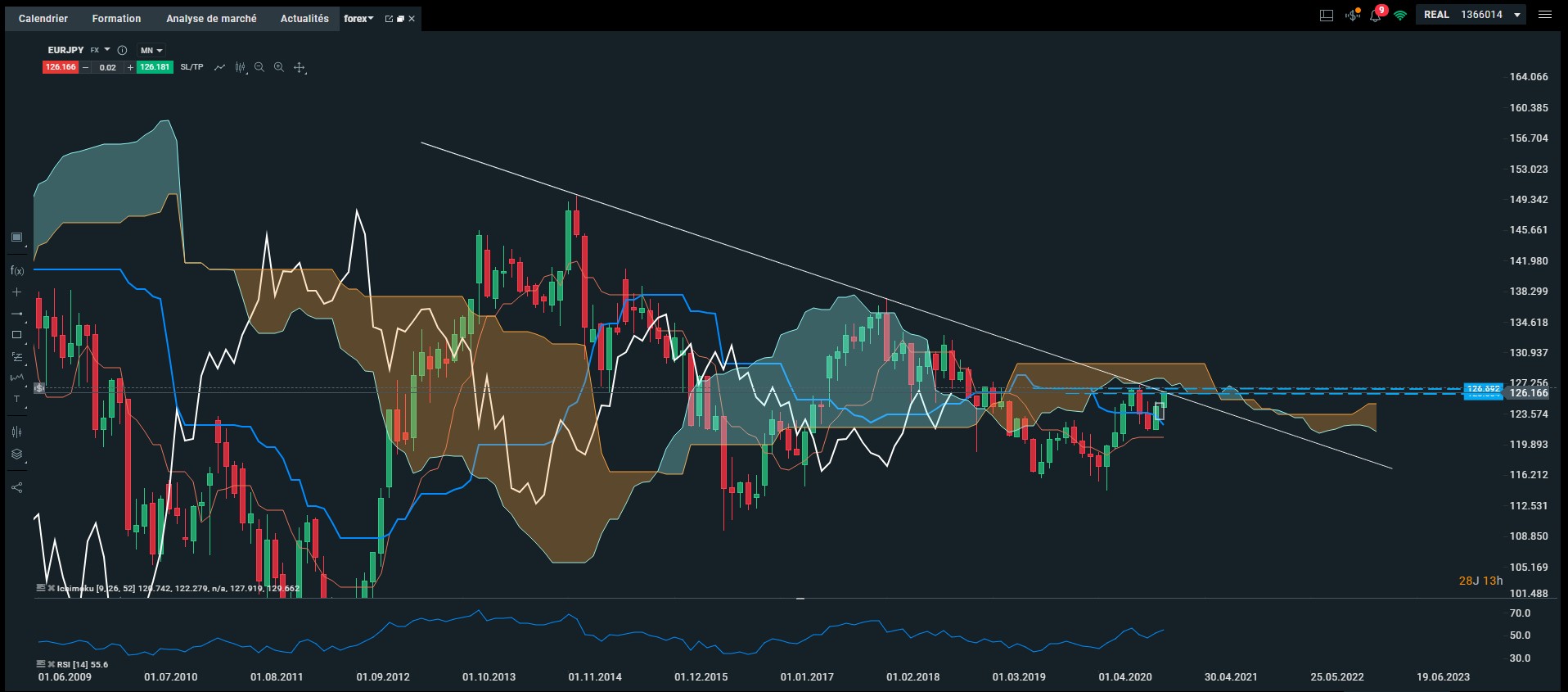Select the Fibonacci retracement tool
Screen dimensions: 1568x692
click(16, 356)
